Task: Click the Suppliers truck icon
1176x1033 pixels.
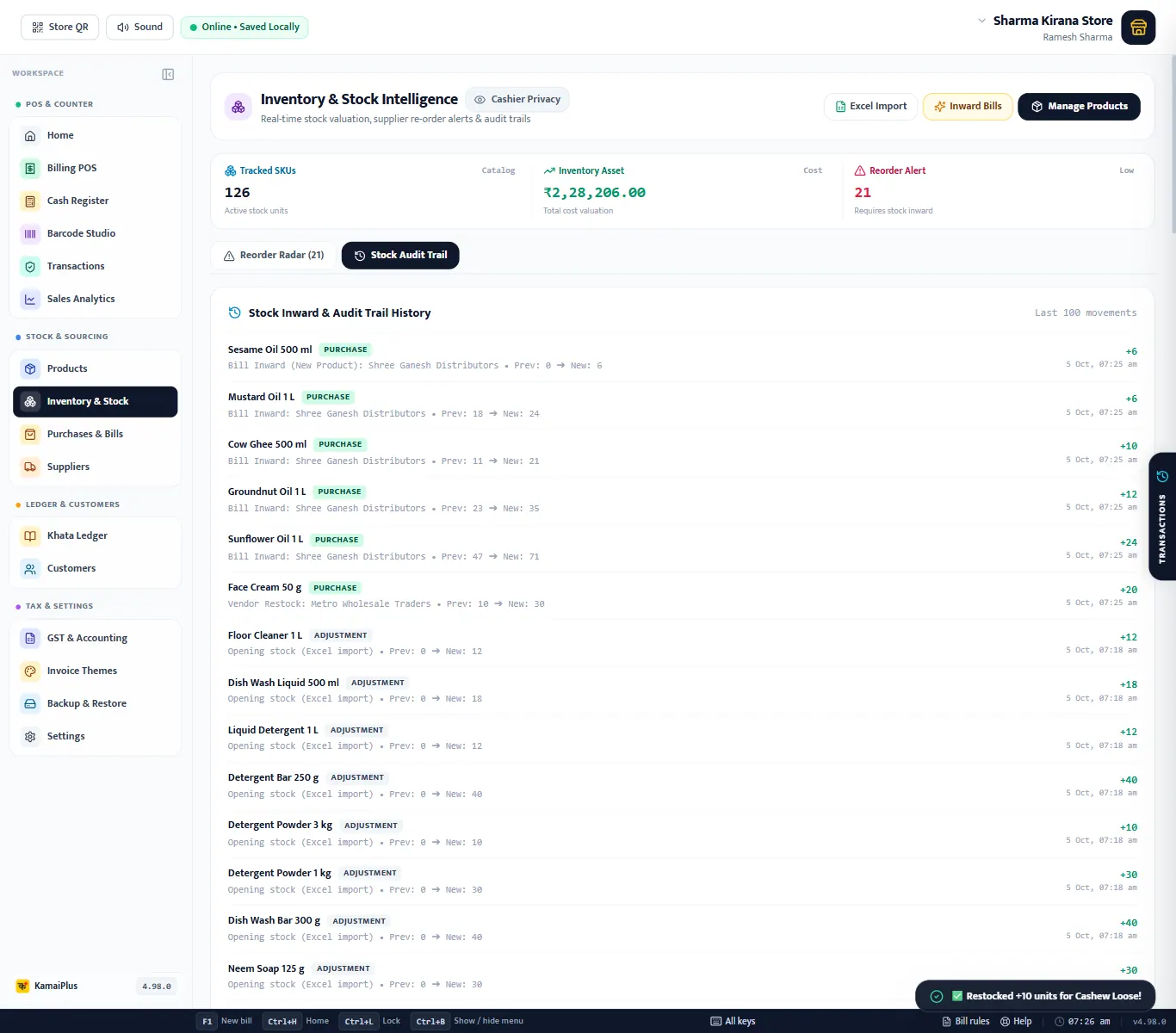Action: coord(30,467)
